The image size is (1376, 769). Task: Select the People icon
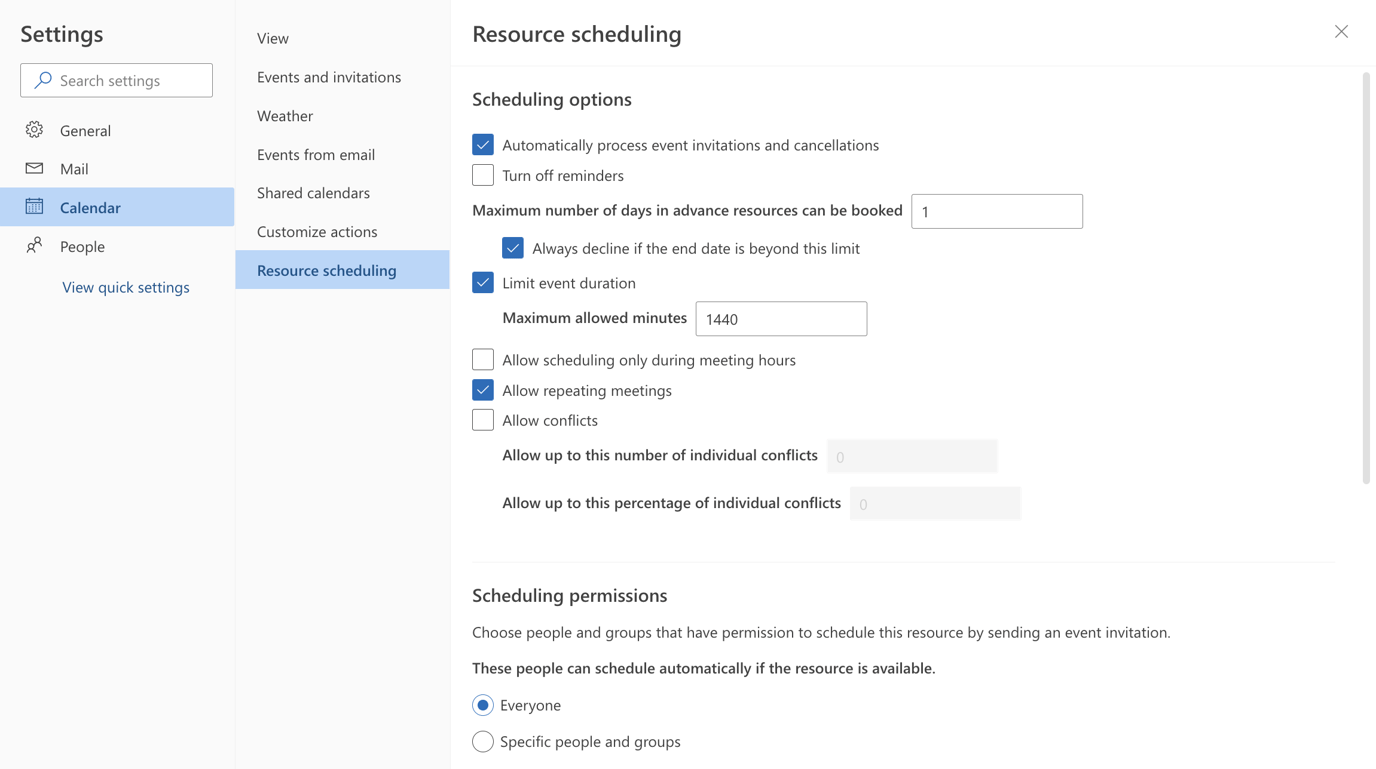(34, 246)
